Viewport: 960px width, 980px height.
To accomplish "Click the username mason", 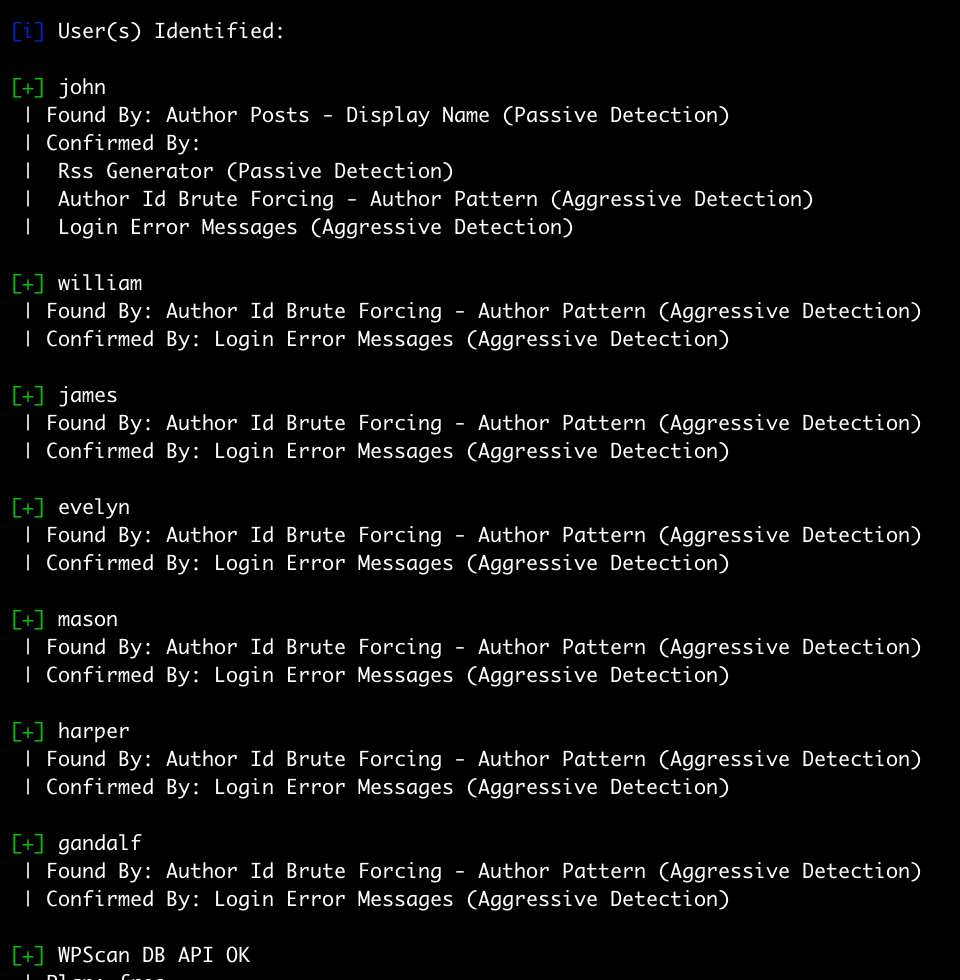I will click(x=88, y=619).
